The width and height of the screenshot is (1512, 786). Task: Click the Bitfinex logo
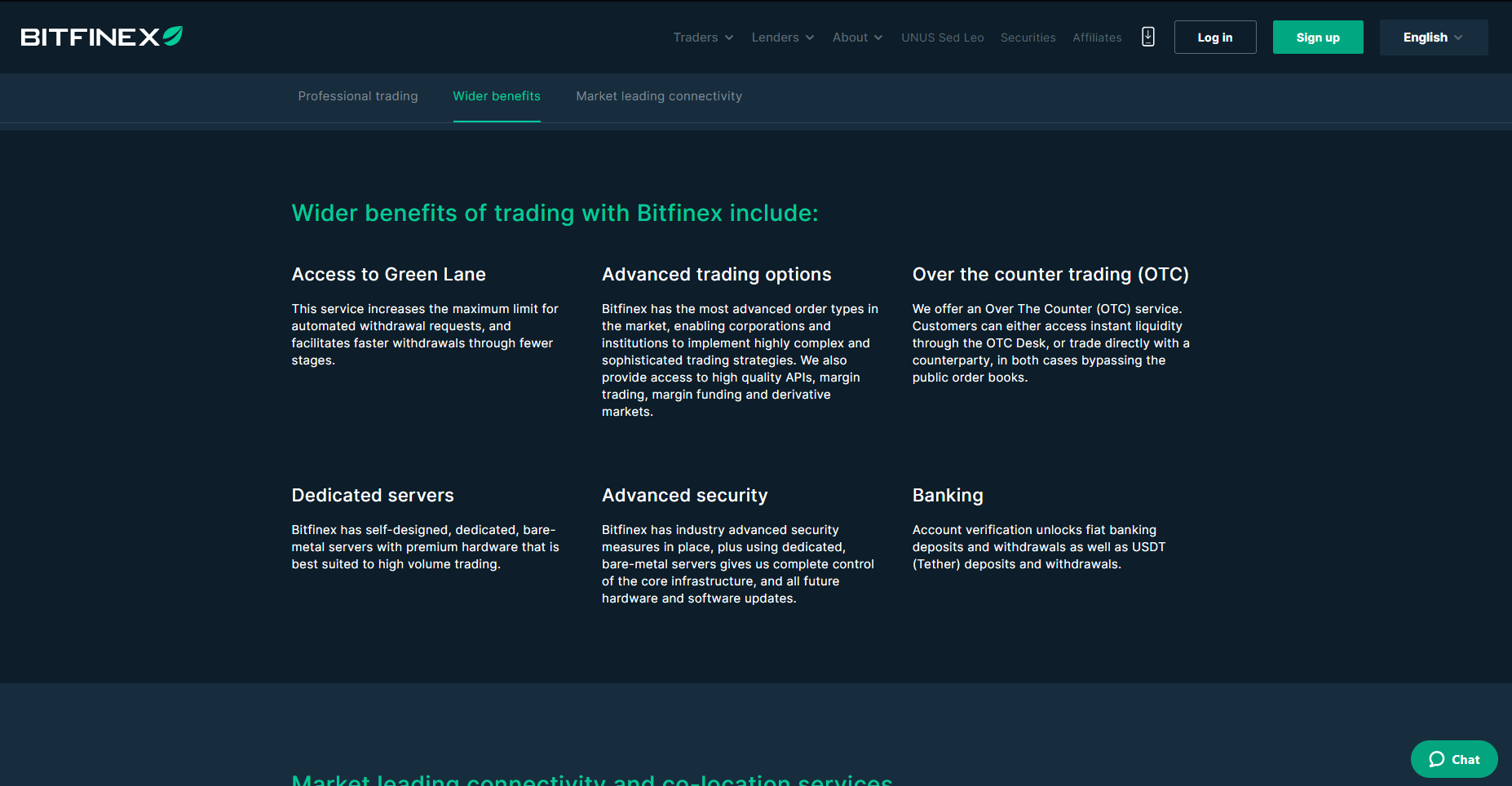[x=101, y=37]
